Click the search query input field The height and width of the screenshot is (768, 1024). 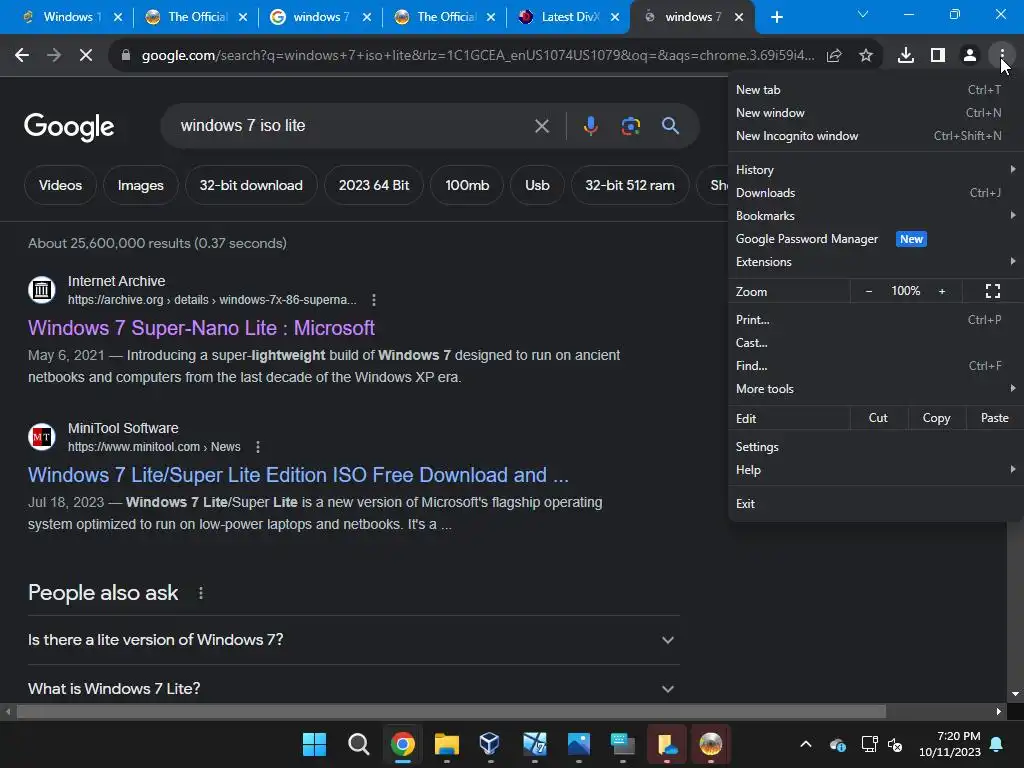tap(353, 125)
